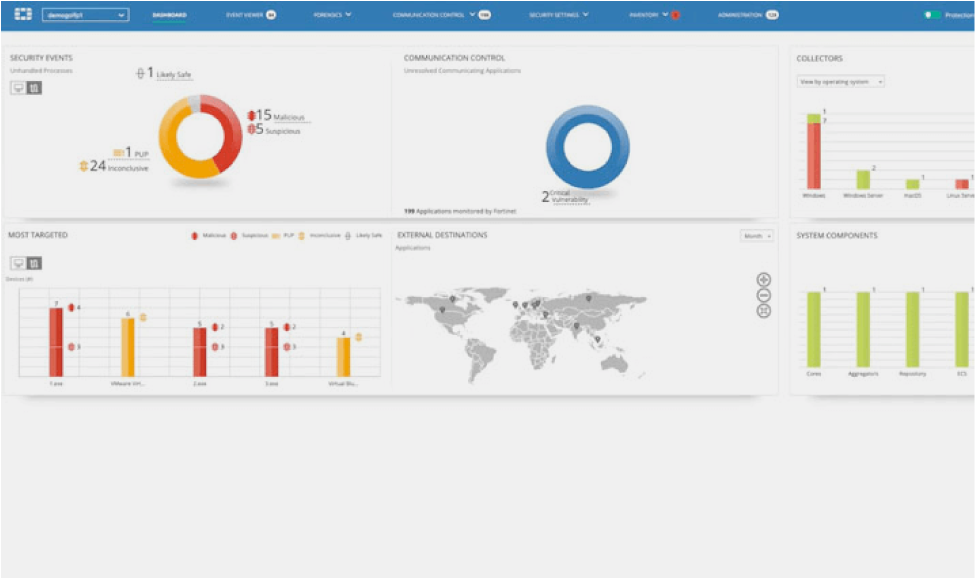Click the Event Viewer count badge
This screenshot has height=579, width=975.
(x=271, y=15)
